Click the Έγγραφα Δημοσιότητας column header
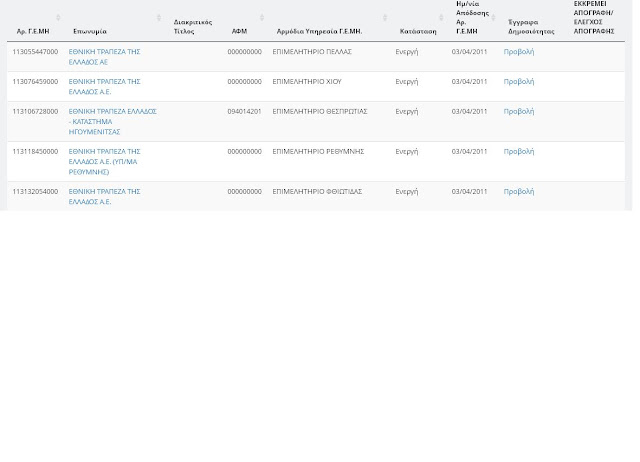 [x=531, y=27]
